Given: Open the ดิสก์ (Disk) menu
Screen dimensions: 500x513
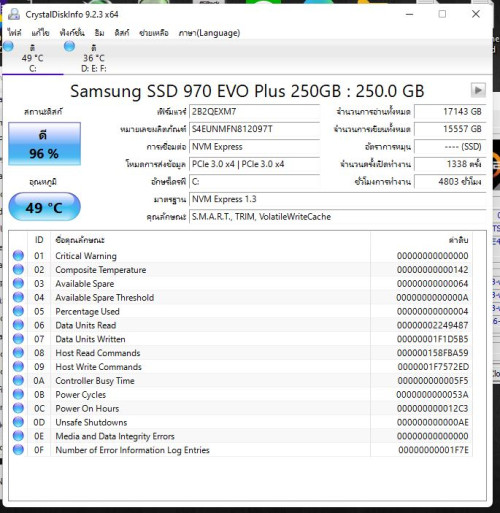Looking at the screenshot, I should (122, 33).
